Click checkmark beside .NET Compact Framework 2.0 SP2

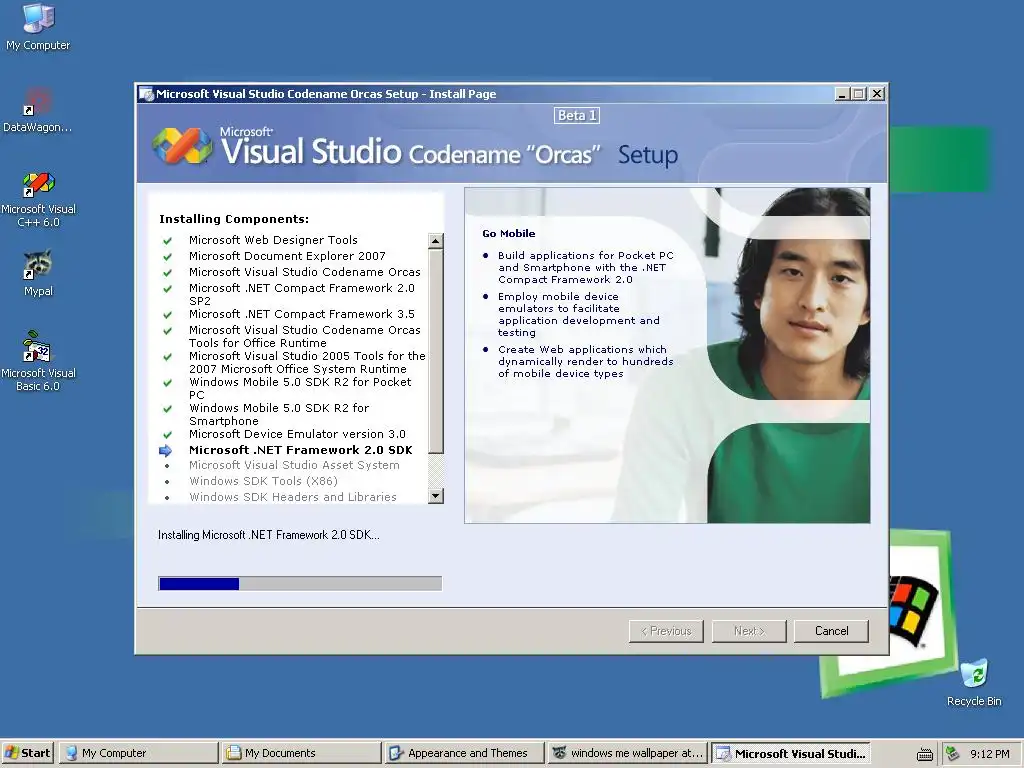click(168, 289)
